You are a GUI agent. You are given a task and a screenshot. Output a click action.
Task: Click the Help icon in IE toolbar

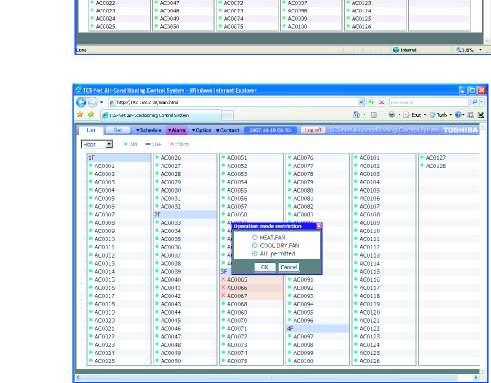click(x=458, y=115)
